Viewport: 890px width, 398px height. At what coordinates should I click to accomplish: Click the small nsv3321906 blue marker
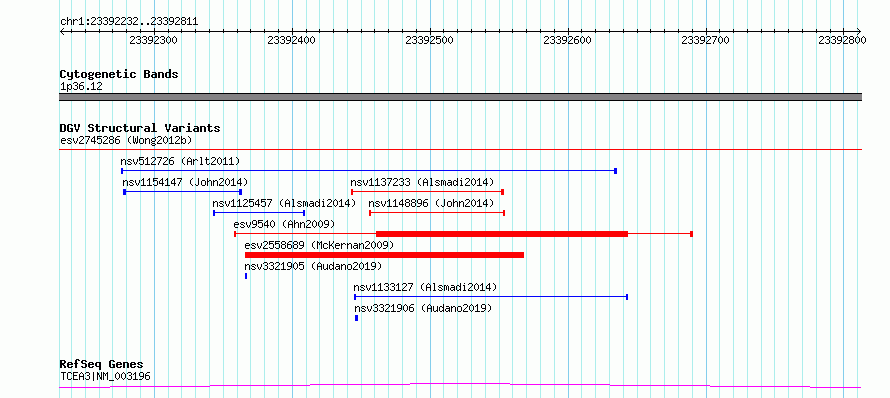pos(356,318)
